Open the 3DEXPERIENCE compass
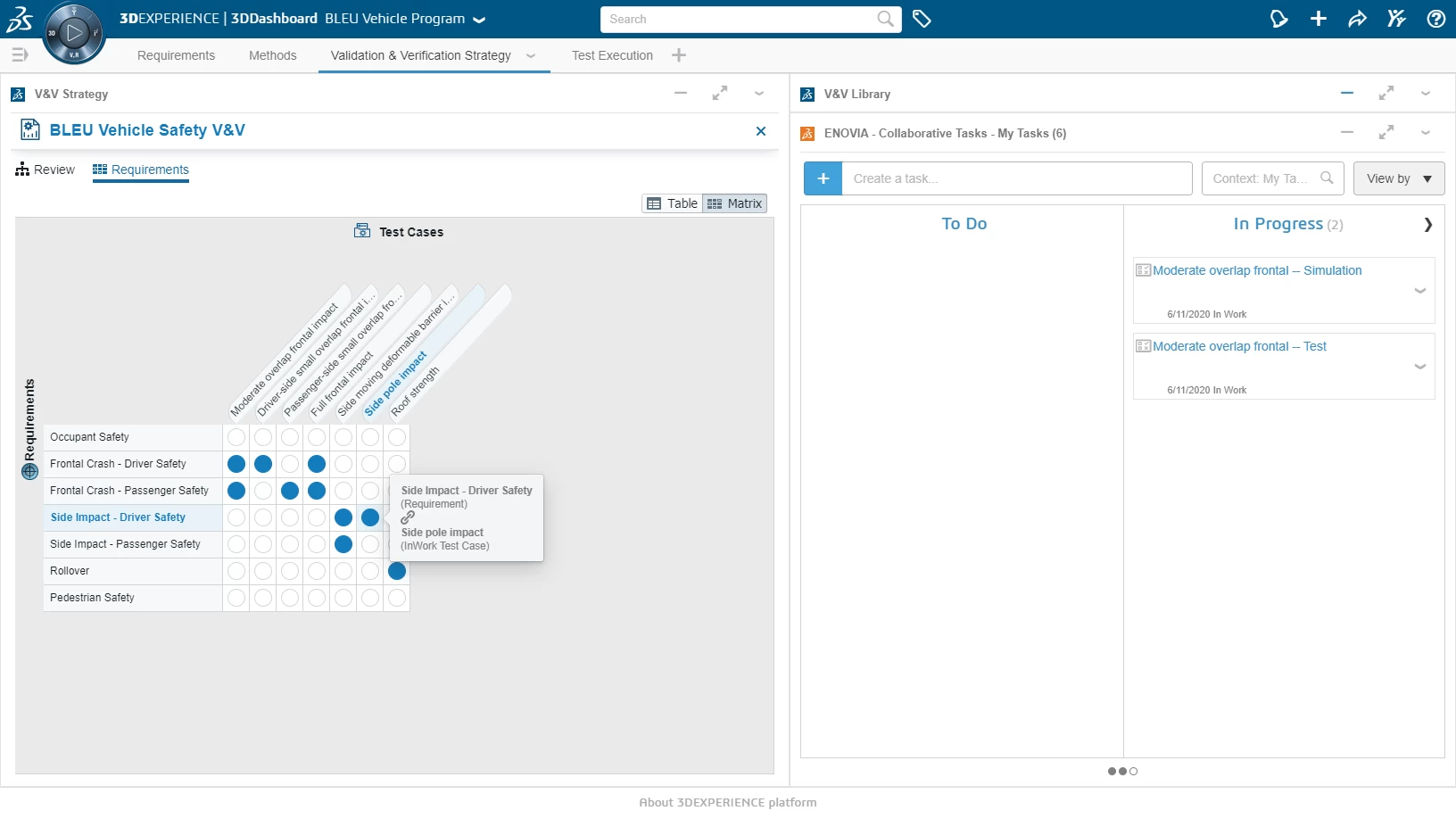 73,34
